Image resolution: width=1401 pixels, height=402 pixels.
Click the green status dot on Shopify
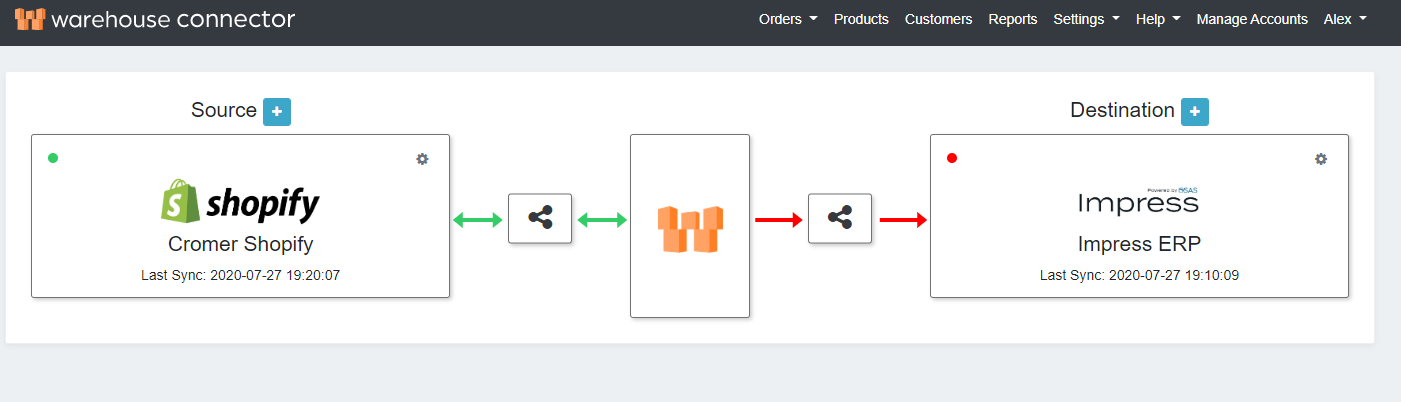tap(53, 158)
